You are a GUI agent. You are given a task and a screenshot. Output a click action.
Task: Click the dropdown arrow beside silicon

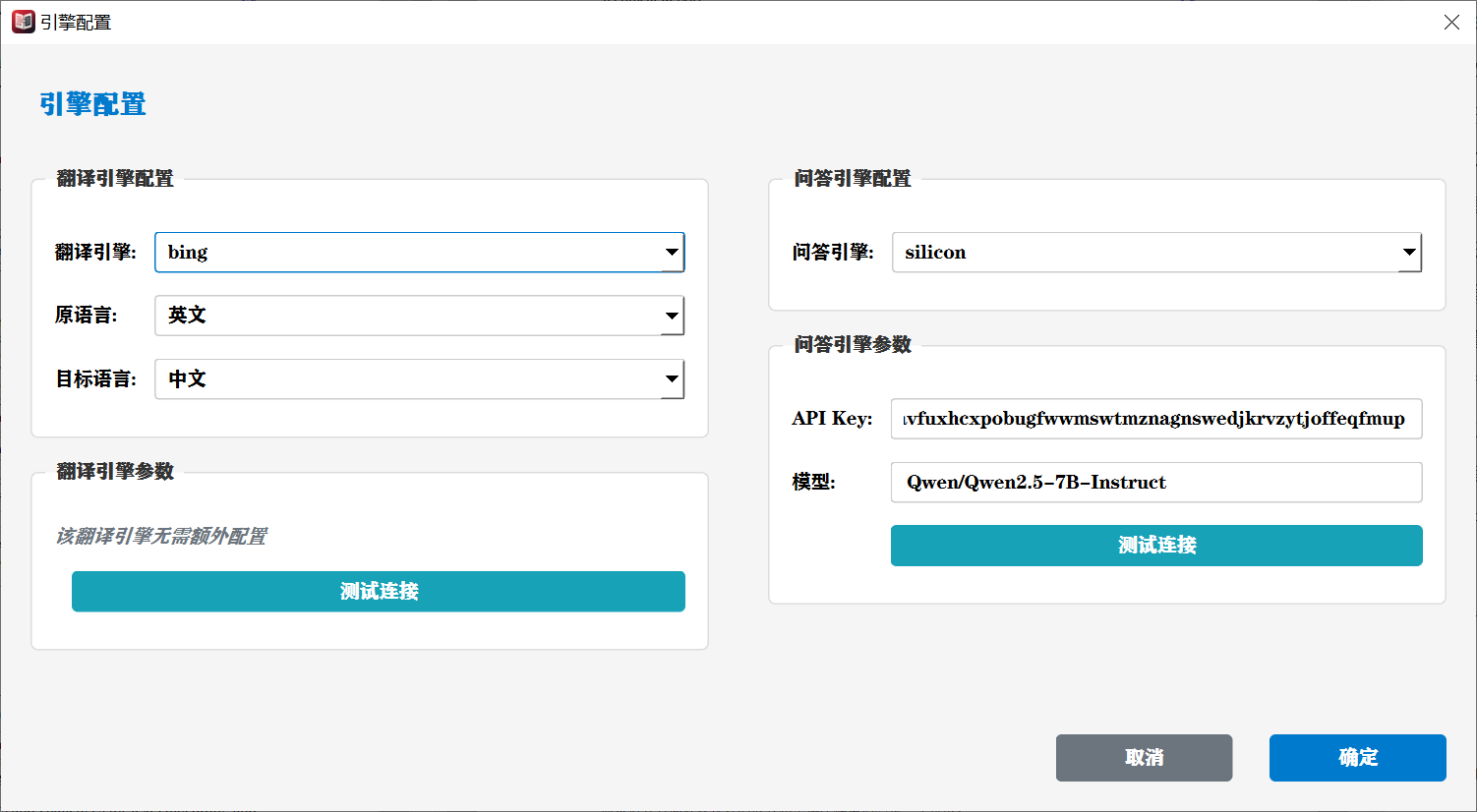(1409, 253)
